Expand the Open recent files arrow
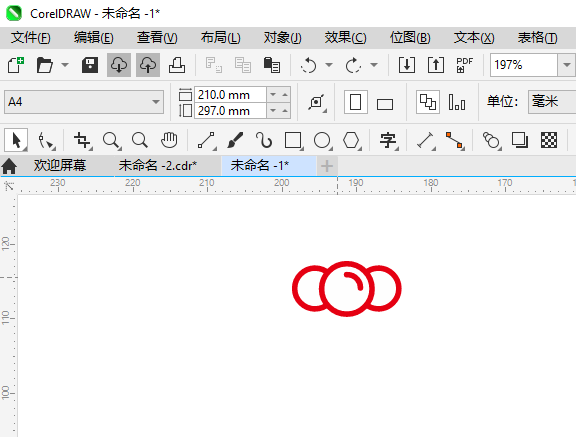Screen dimensions: 576x437 click(65, 65)
